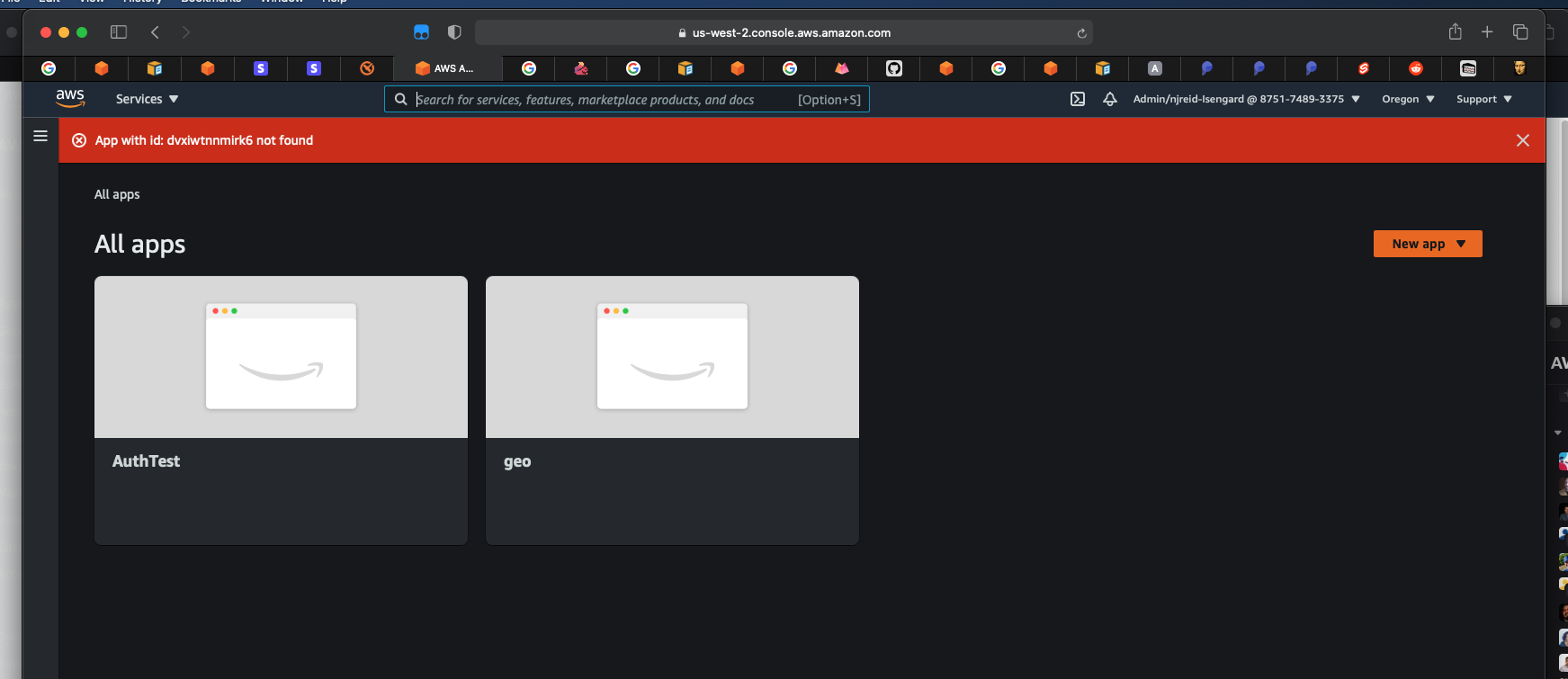This screenshot has width=1568, height=679.
Task: Click the Safari address bar URL
Action: [x=784, y=33]
